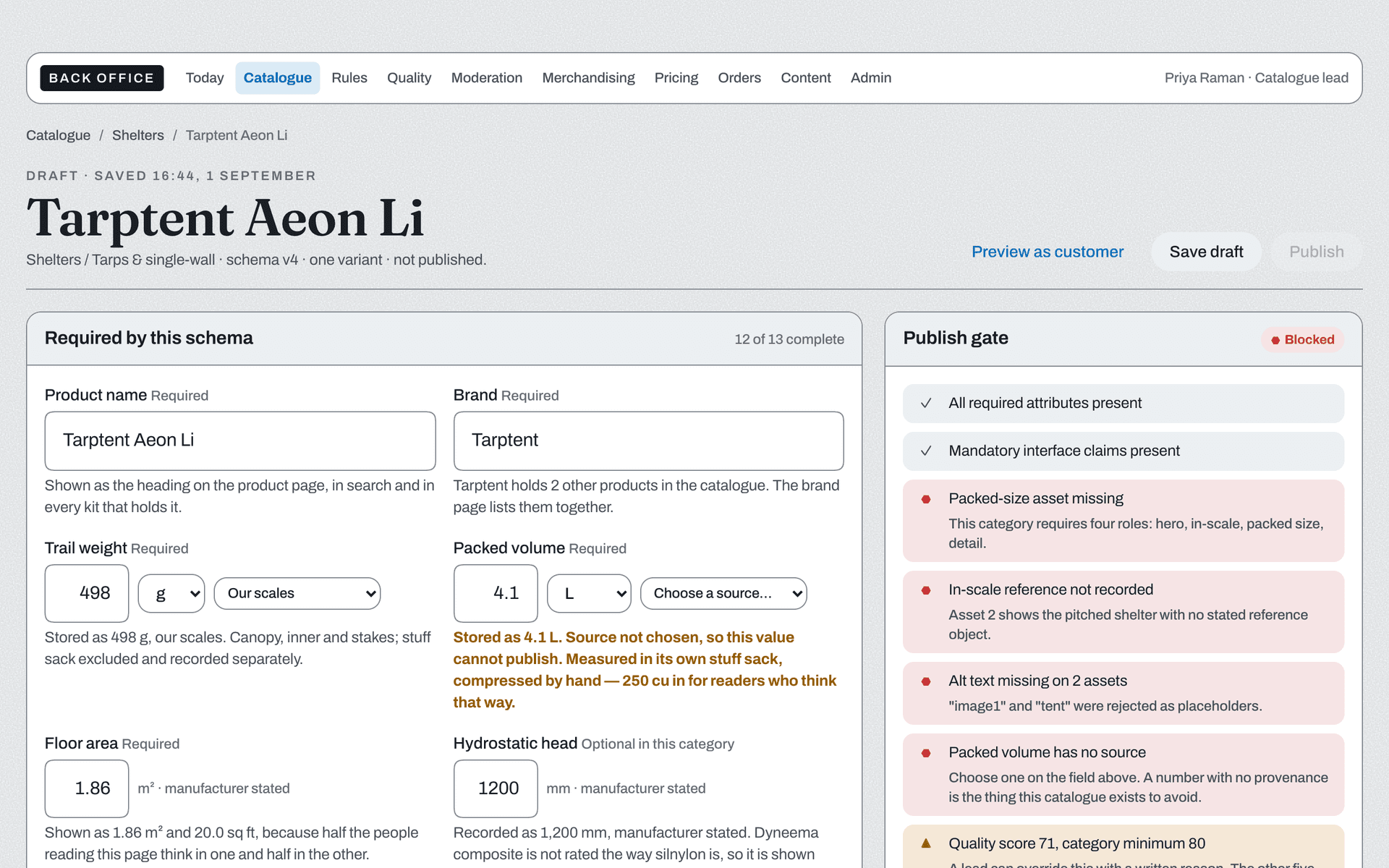1389x868 pixels.
Task: Focus the Brand input field
Action: pyautogui.click(x=649, y=441)
